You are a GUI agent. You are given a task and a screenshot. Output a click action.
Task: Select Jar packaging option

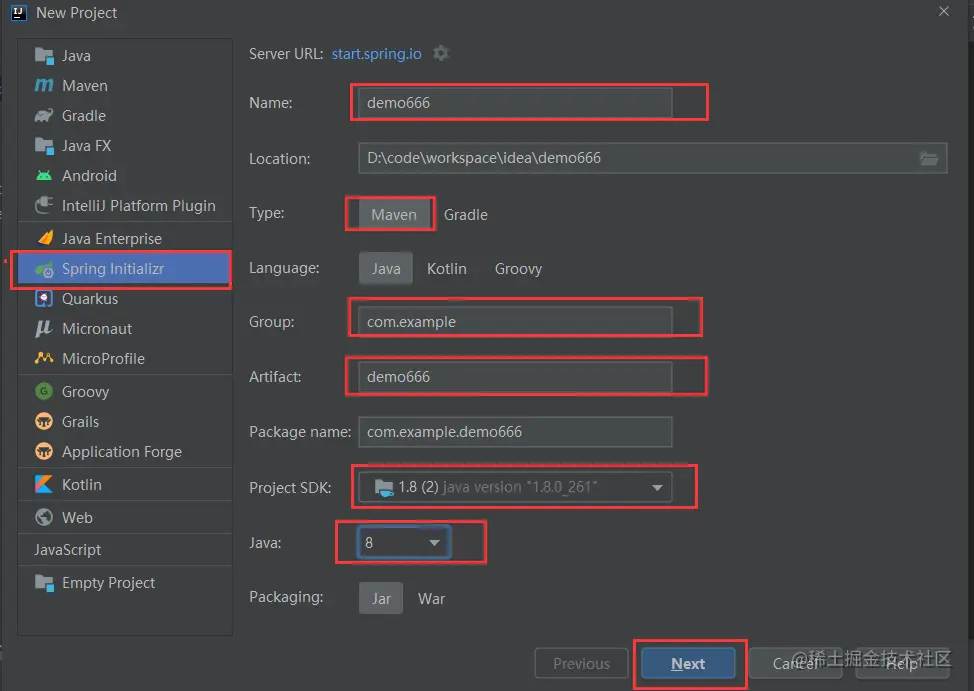click(381, 598)
